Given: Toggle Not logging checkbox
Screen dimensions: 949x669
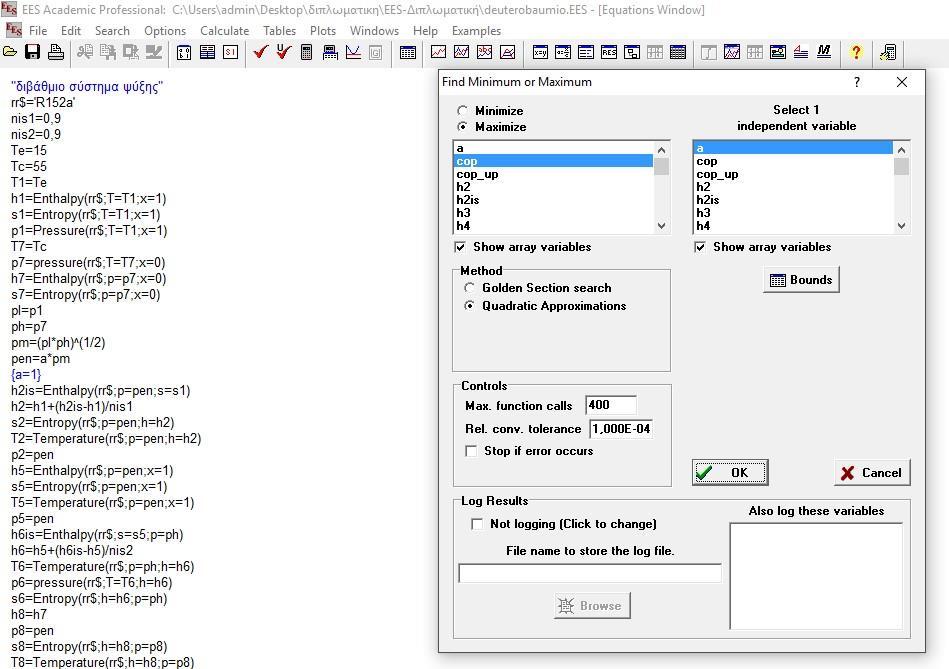Looking at the screenshot, I should (477, 524).
